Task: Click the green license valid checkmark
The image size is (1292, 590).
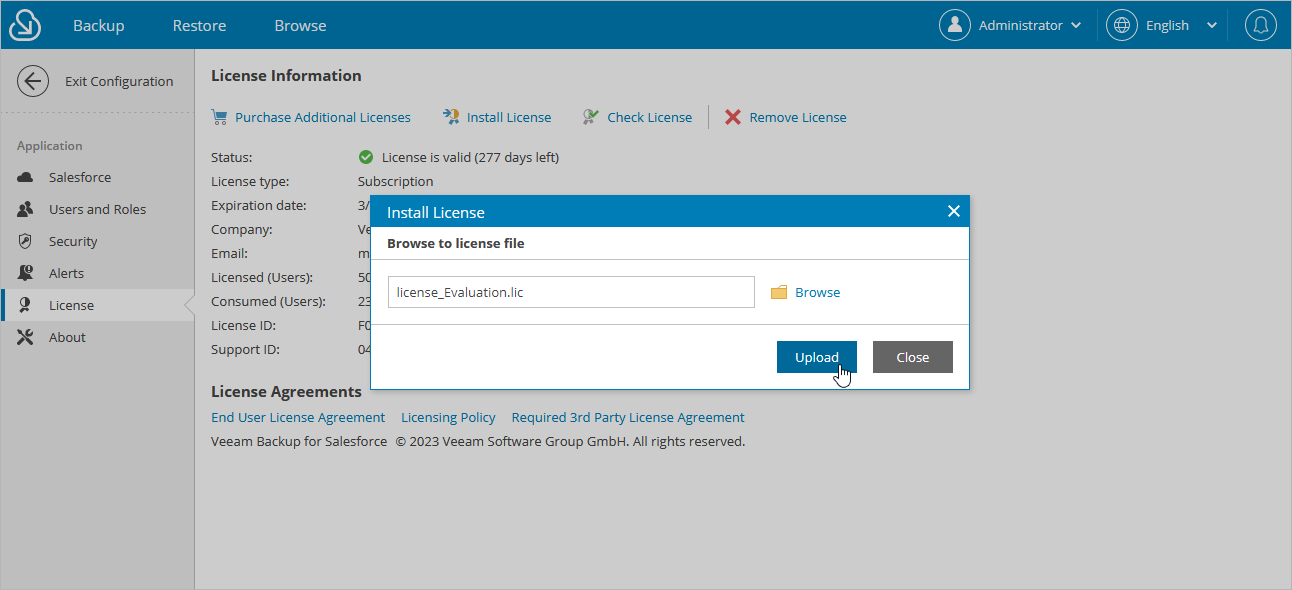Action: [x=366, y=157]
